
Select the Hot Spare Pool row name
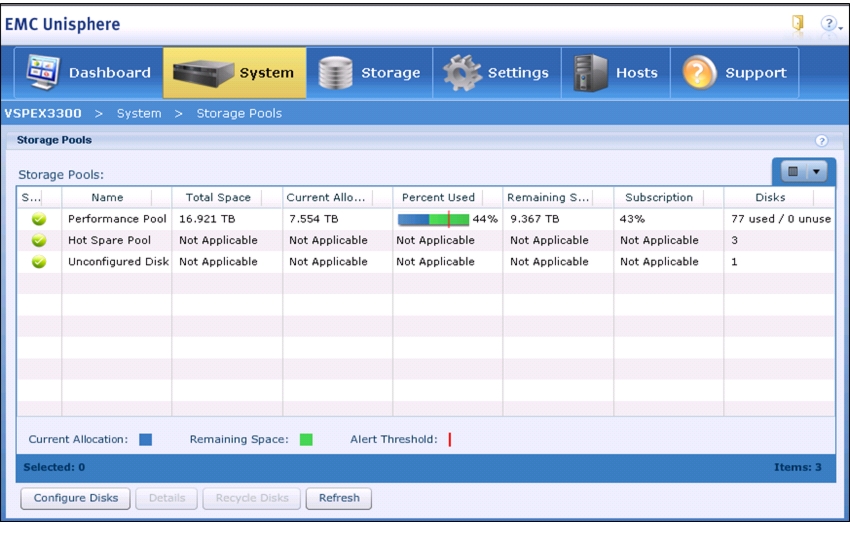(110, 240)
